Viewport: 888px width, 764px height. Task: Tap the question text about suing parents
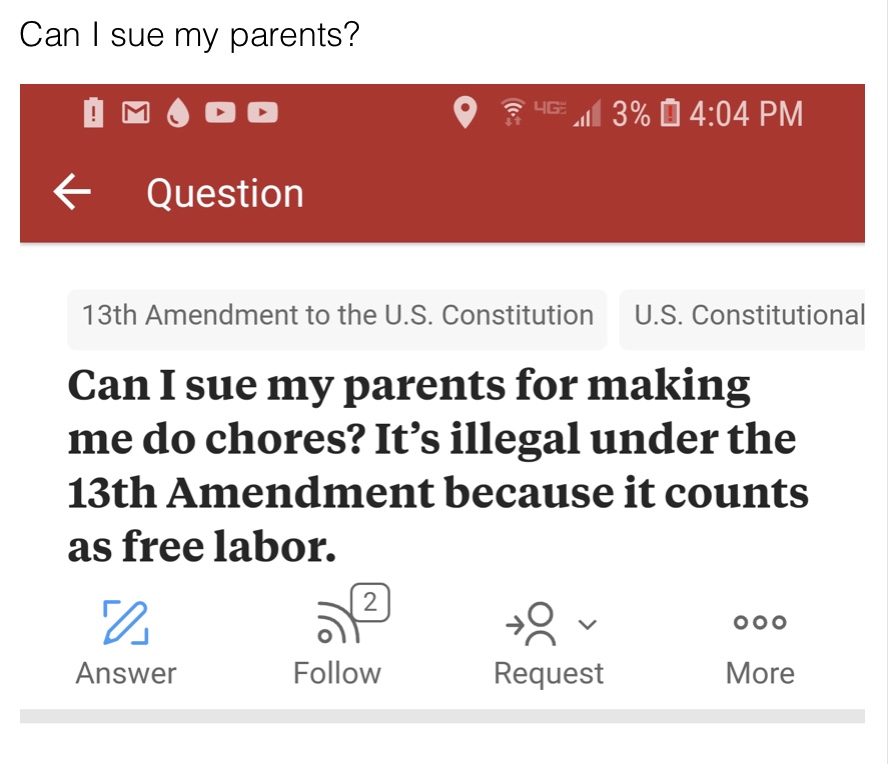(438, 465)
